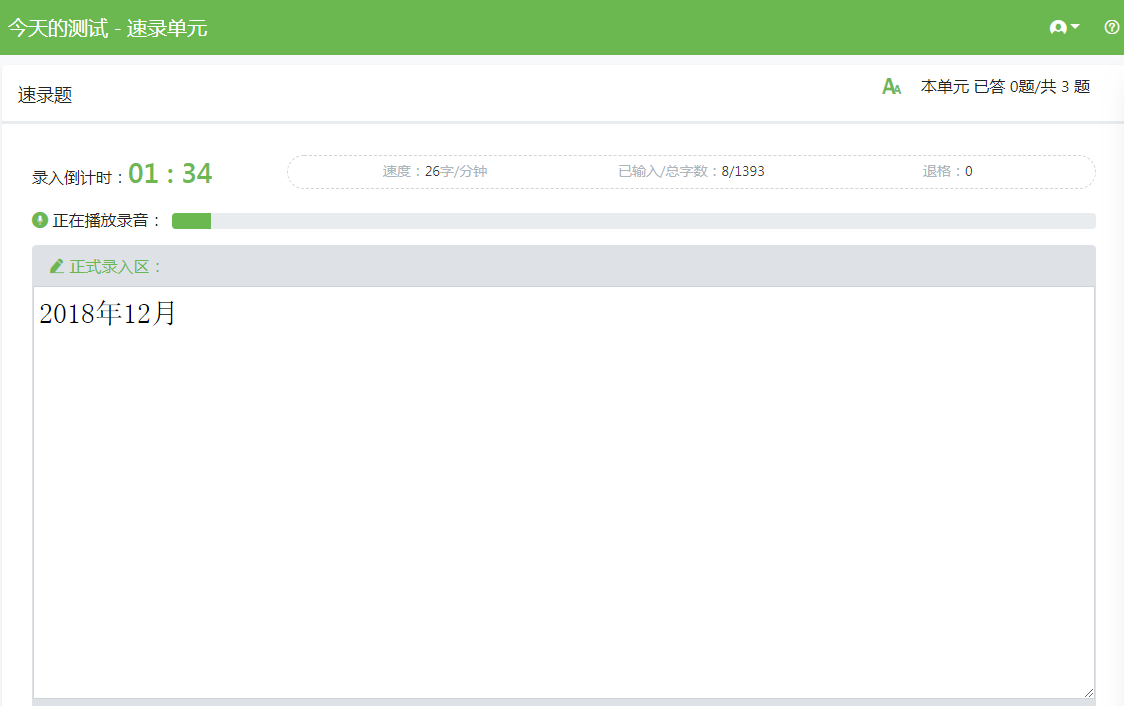1124x706 pixels.
Task: Click the 01 : 34 countdown timer
Action: [x=170, y=173]
